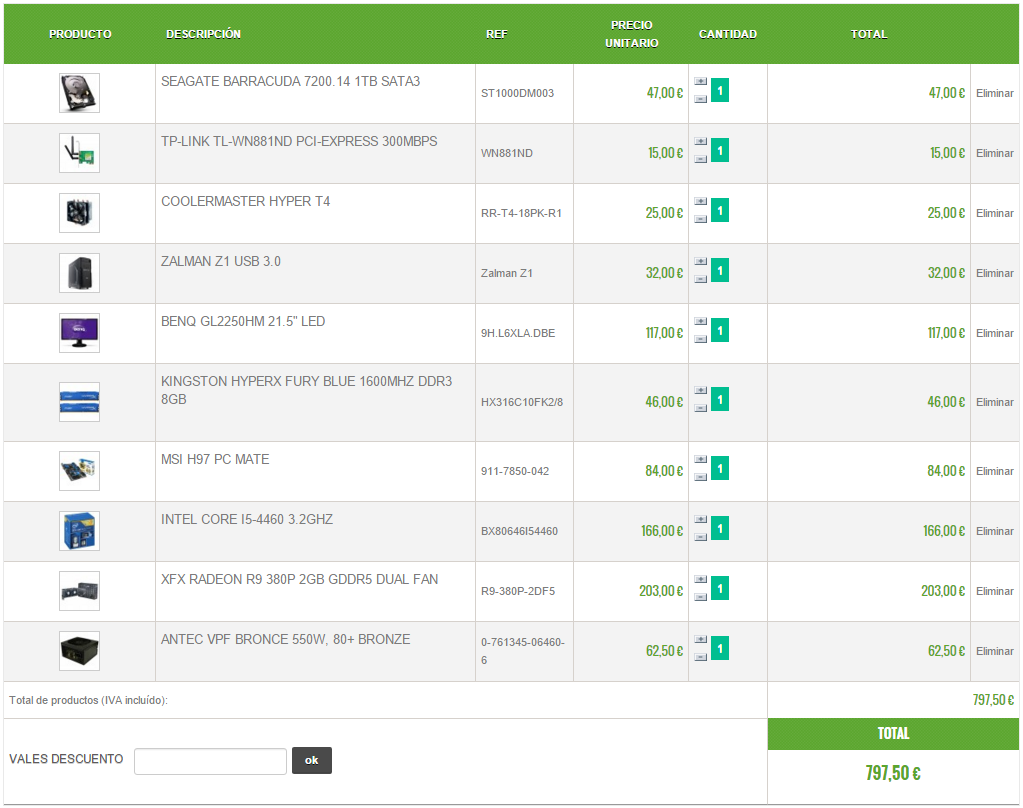The height and width of the screenshot is (808, 1023).
Task: Decrease quantity of Kingston HyperX Fury RAM
Action: tap(701, 409)
